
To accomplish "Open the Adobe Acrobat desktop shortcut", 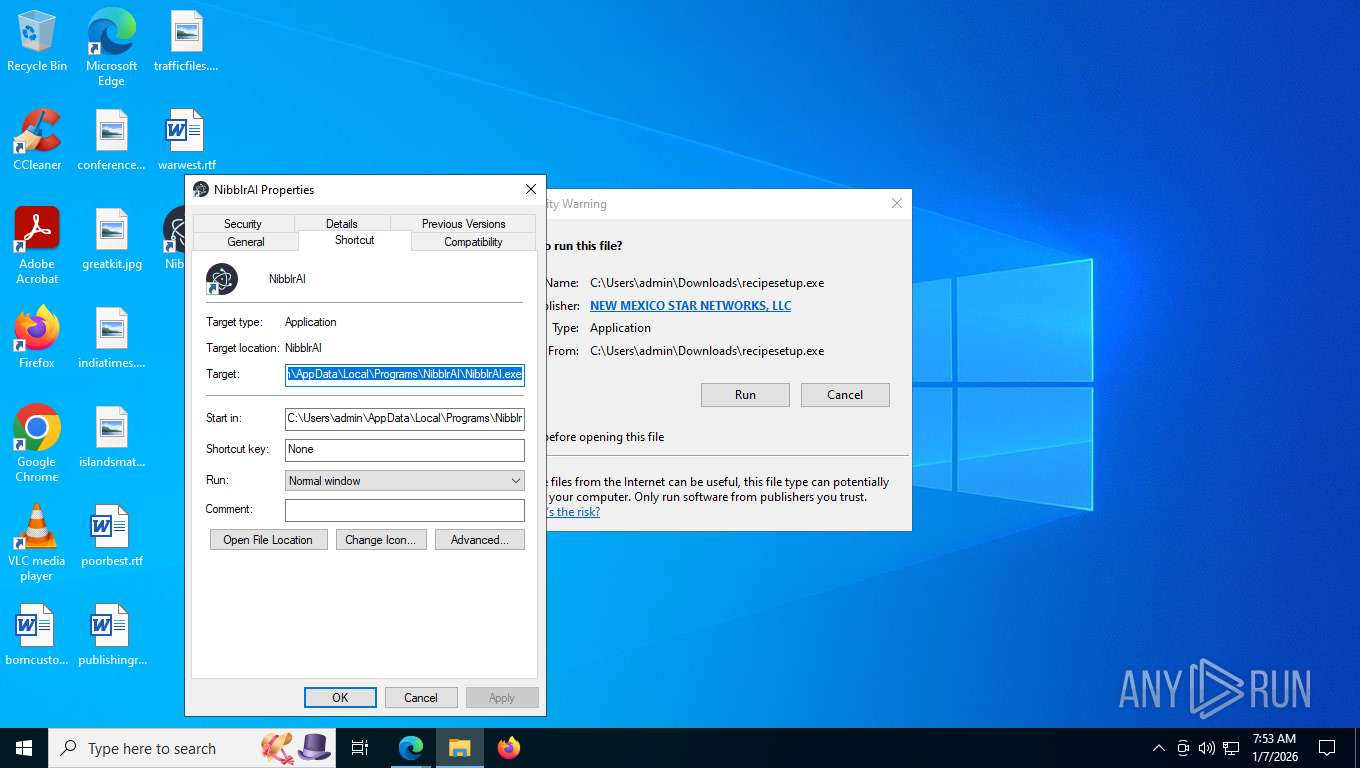I will click(x=37, y=246).
